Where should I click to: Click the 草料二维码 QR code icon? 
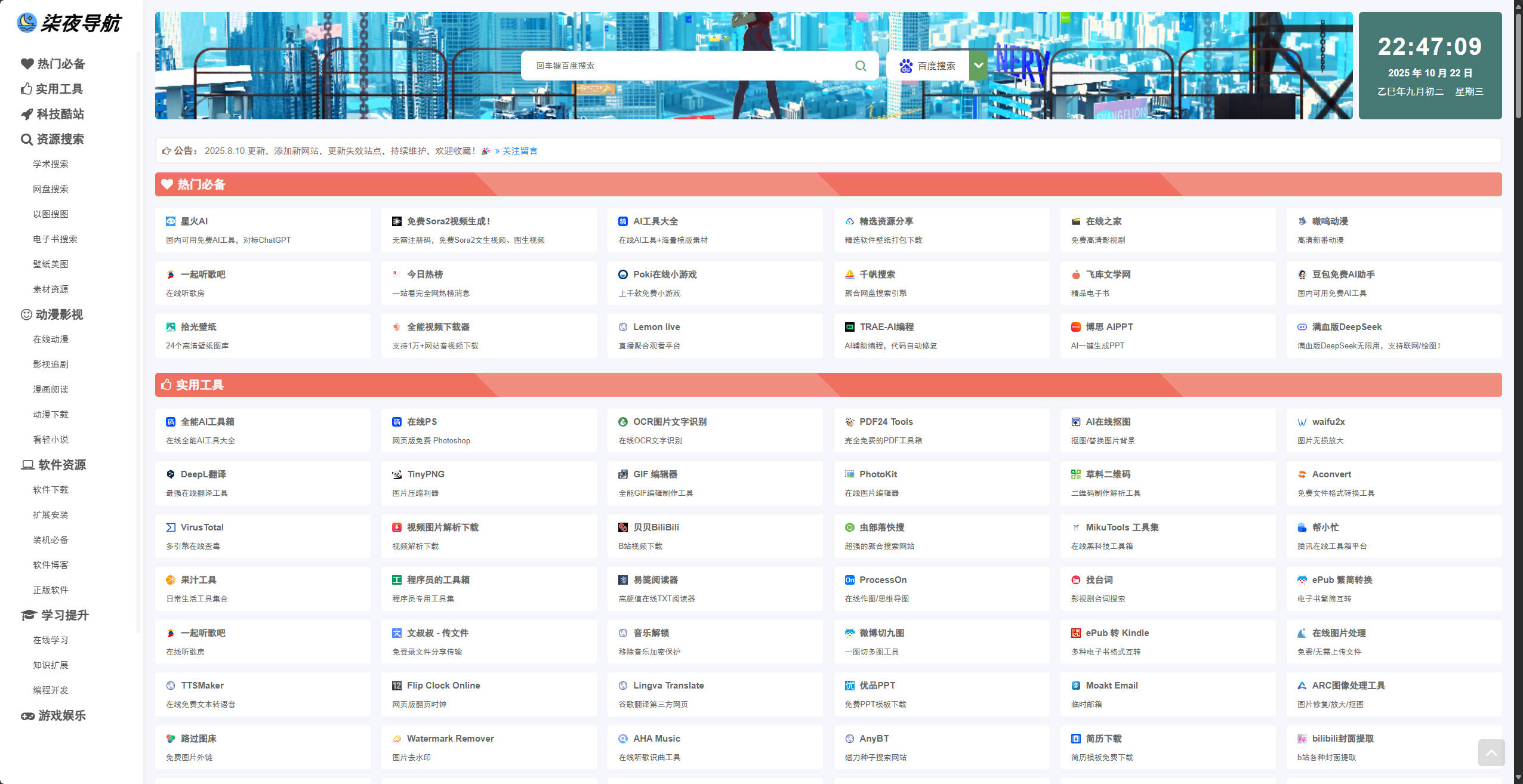(x=1075, y=474)
